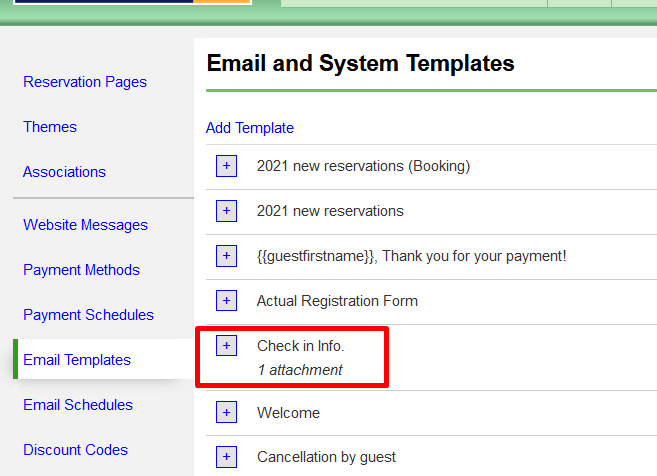Expand the Actual Registration Form template
Image resolution: width=657 pixels, height=476 pixels.
pyautogui.click(x=227, y=301)
